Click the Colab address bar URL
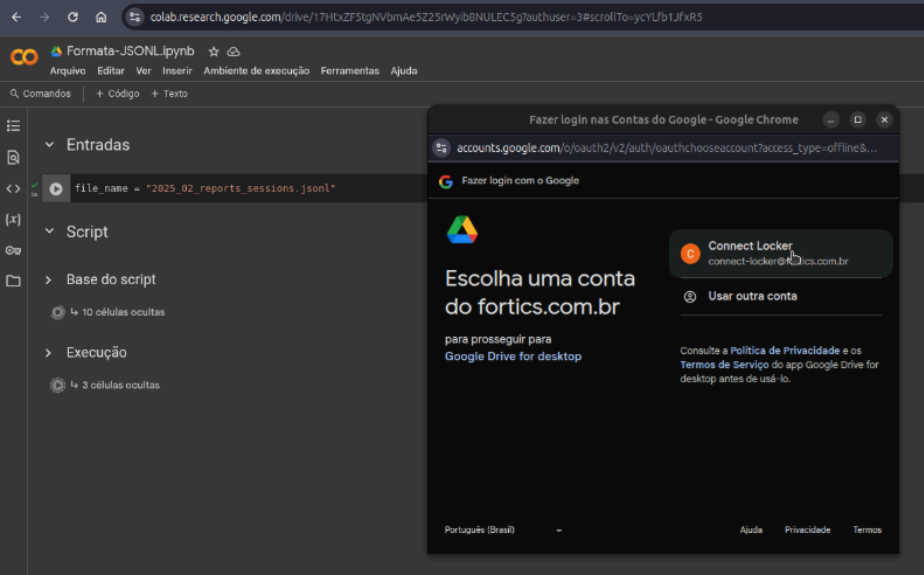 point(426,17)
